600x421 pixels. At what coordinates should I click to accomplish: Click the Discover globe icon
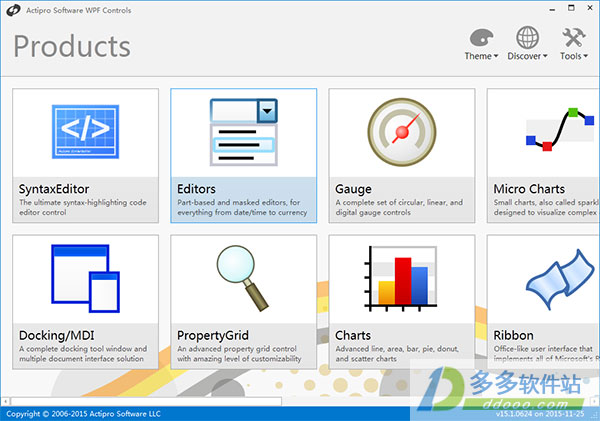coord(527,38)
